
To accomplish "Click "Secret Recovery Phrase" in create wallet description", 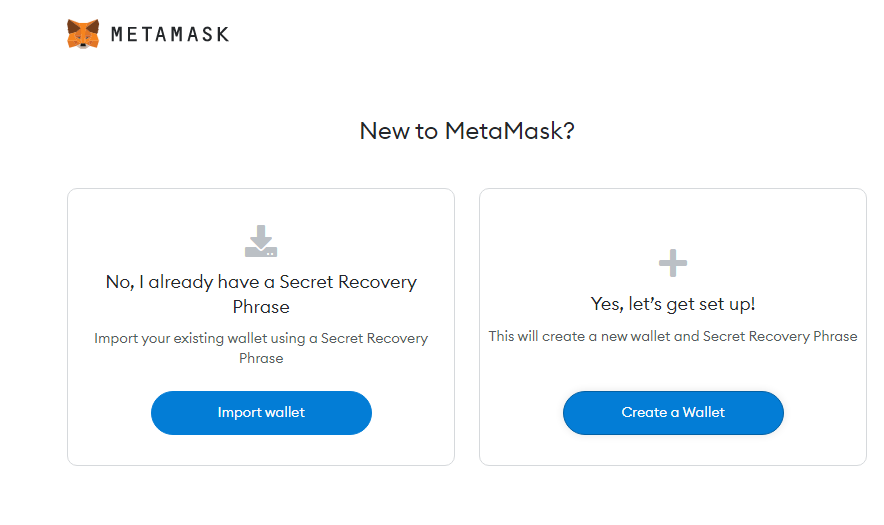I will [780, 337].
